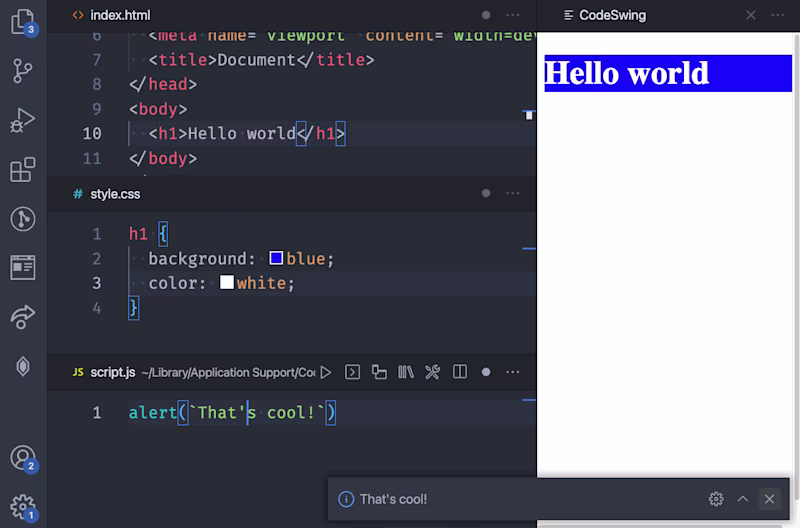
Task: Open more actions for script.js editor
Action: click(513, 372)
